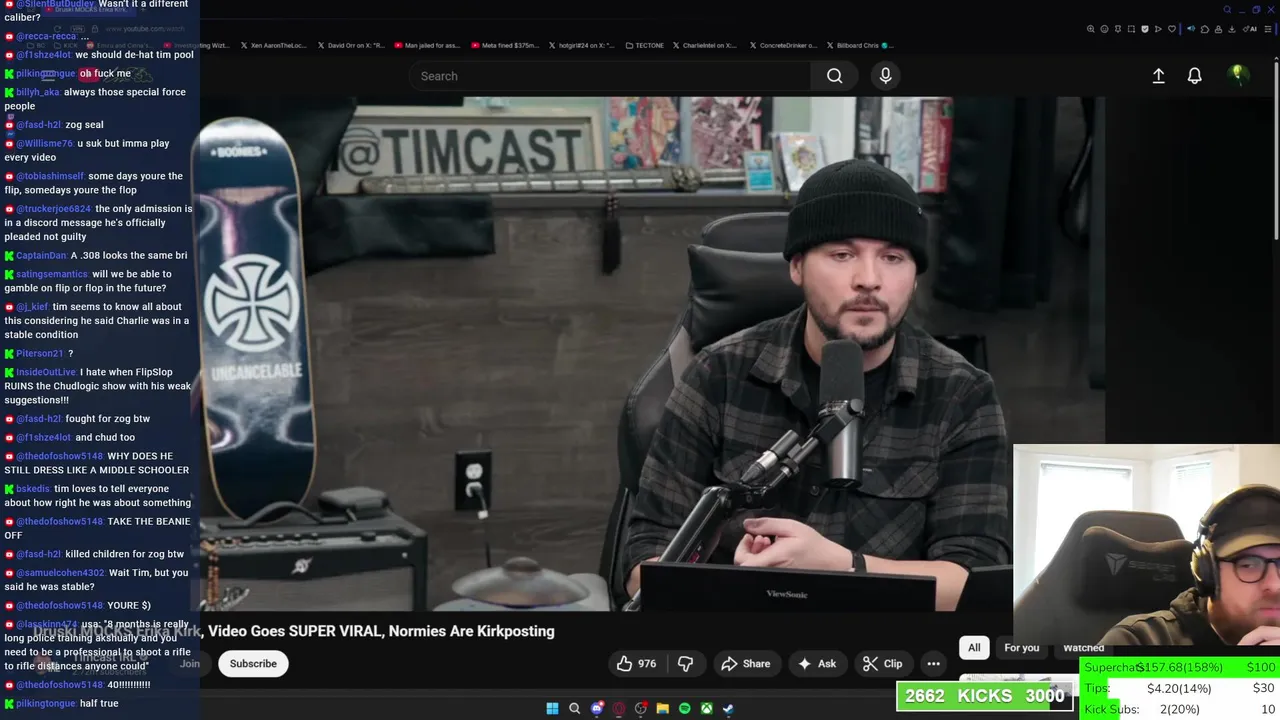Open the three-dot more actions menu
Image resolution: width=1280 pixels, height=720 pixels.
pyautogui.click(x=933, y=664)
